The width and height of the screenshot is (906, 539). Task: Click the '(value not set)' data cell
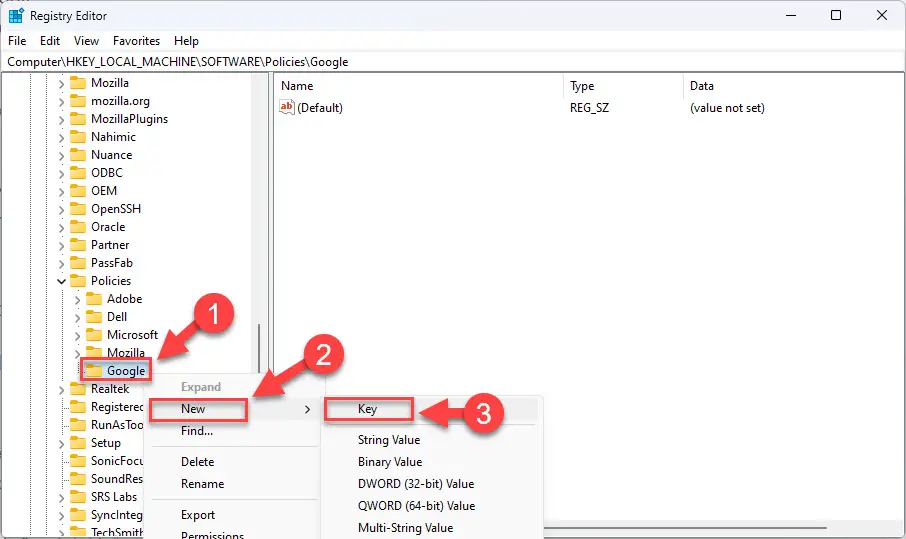(x=727, y=107)
